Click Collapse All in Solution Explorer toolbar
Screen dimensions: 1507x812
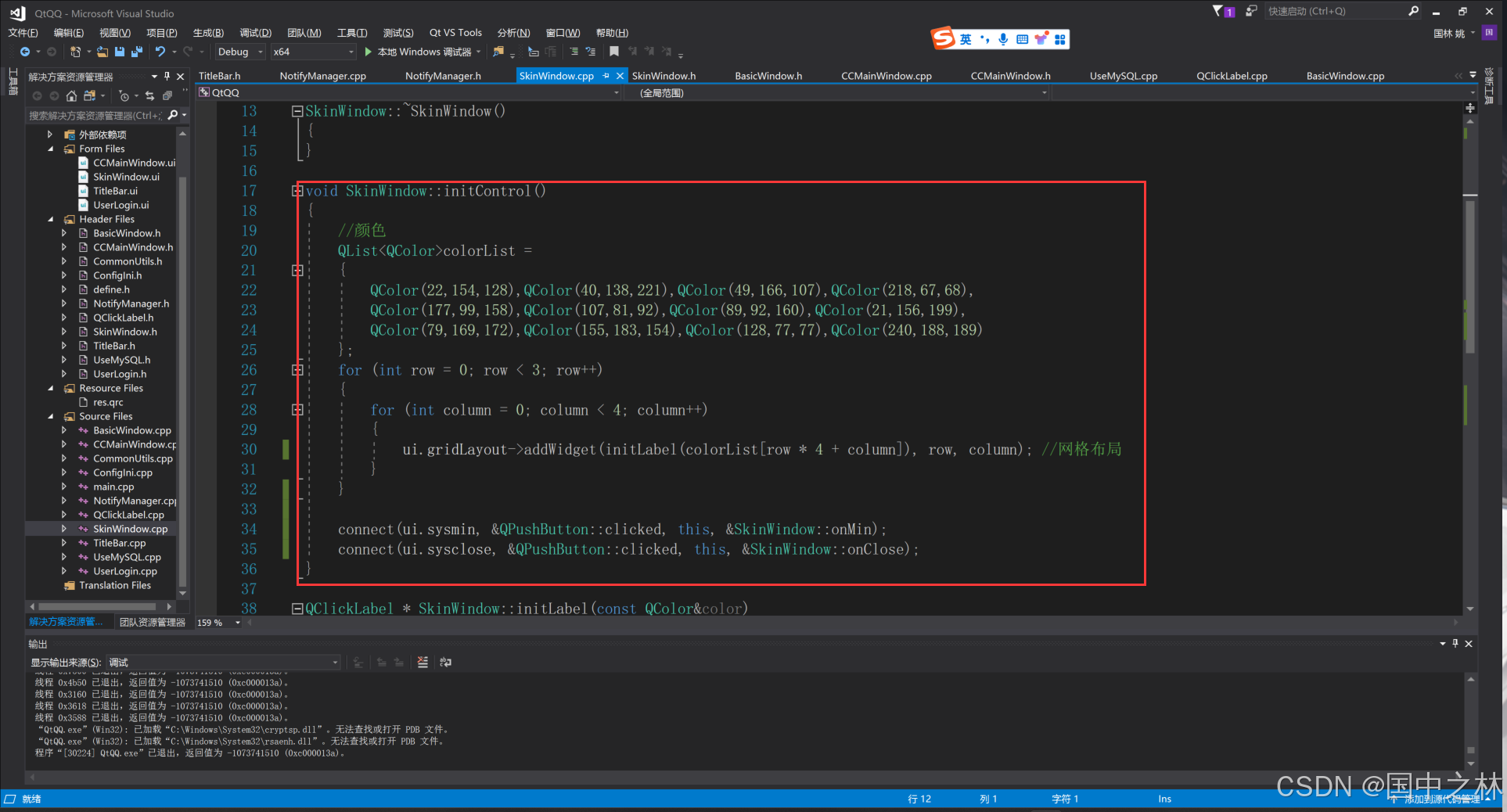(x=167, y=95)
